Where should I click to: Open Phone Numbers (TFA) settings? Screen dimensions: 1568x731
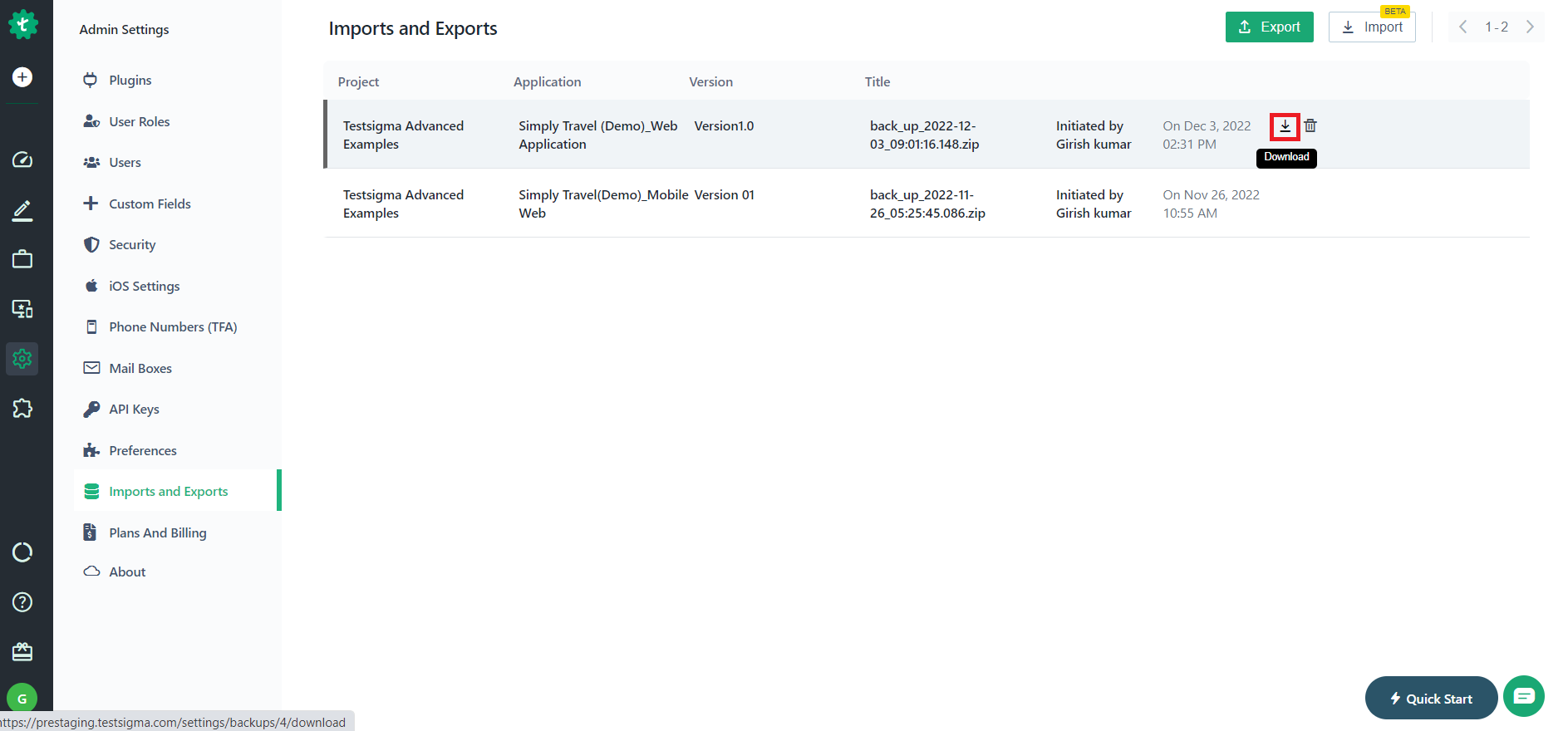pyautogui.click(x=173, y=327)
